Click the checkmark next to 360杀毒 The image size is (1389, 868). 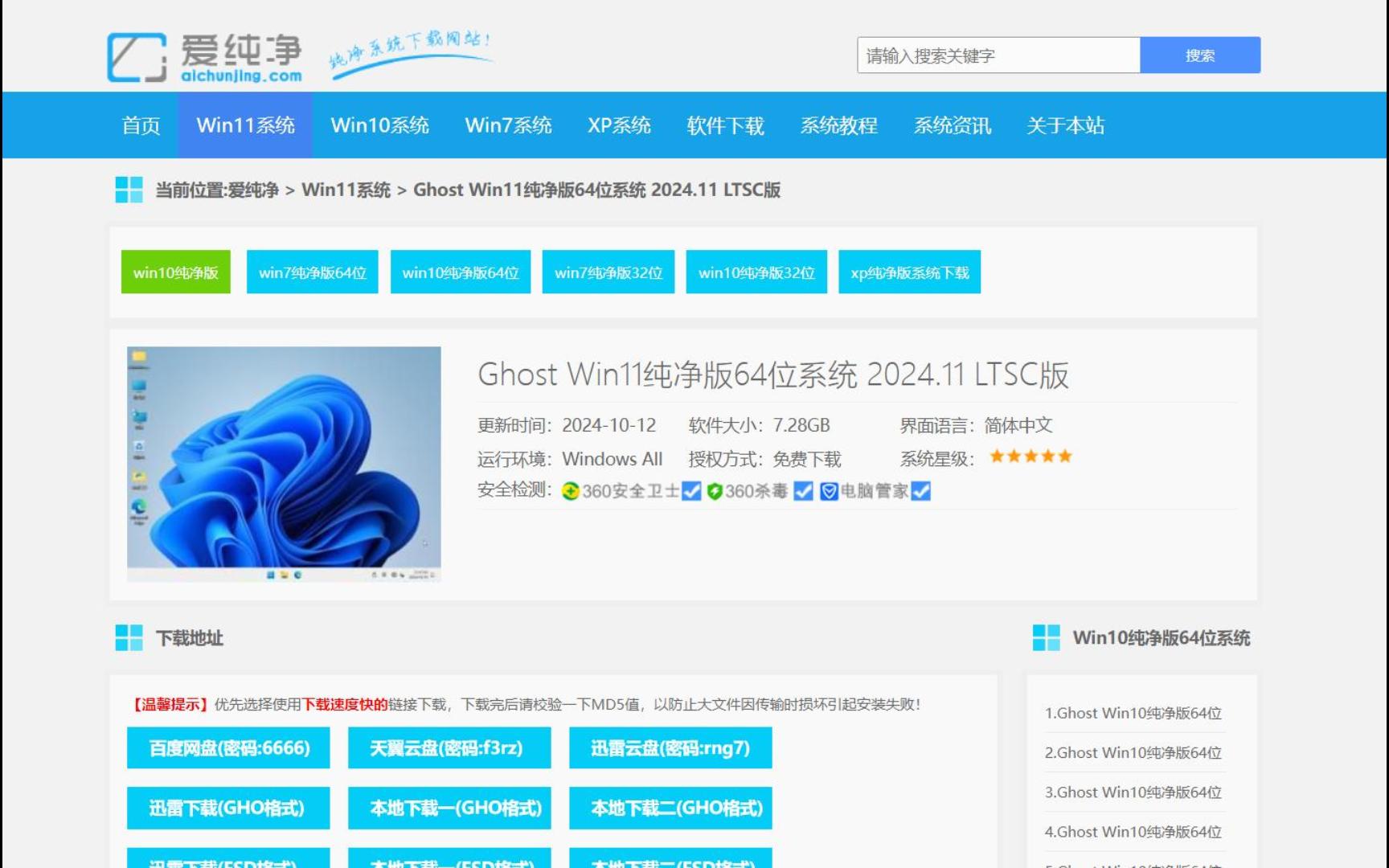(x=803, y=491)
